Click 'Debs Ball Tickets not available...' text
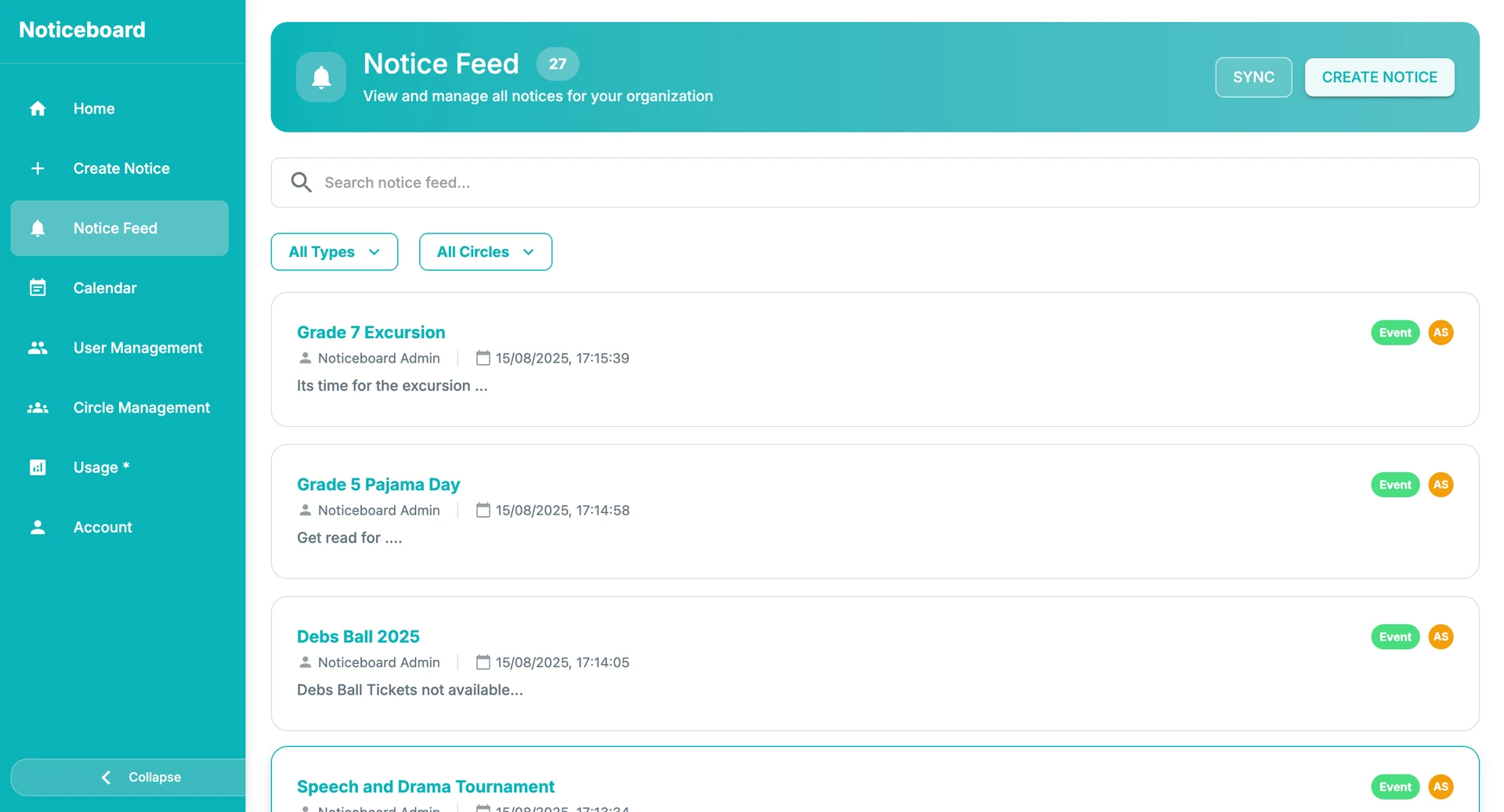 [410, 690]
